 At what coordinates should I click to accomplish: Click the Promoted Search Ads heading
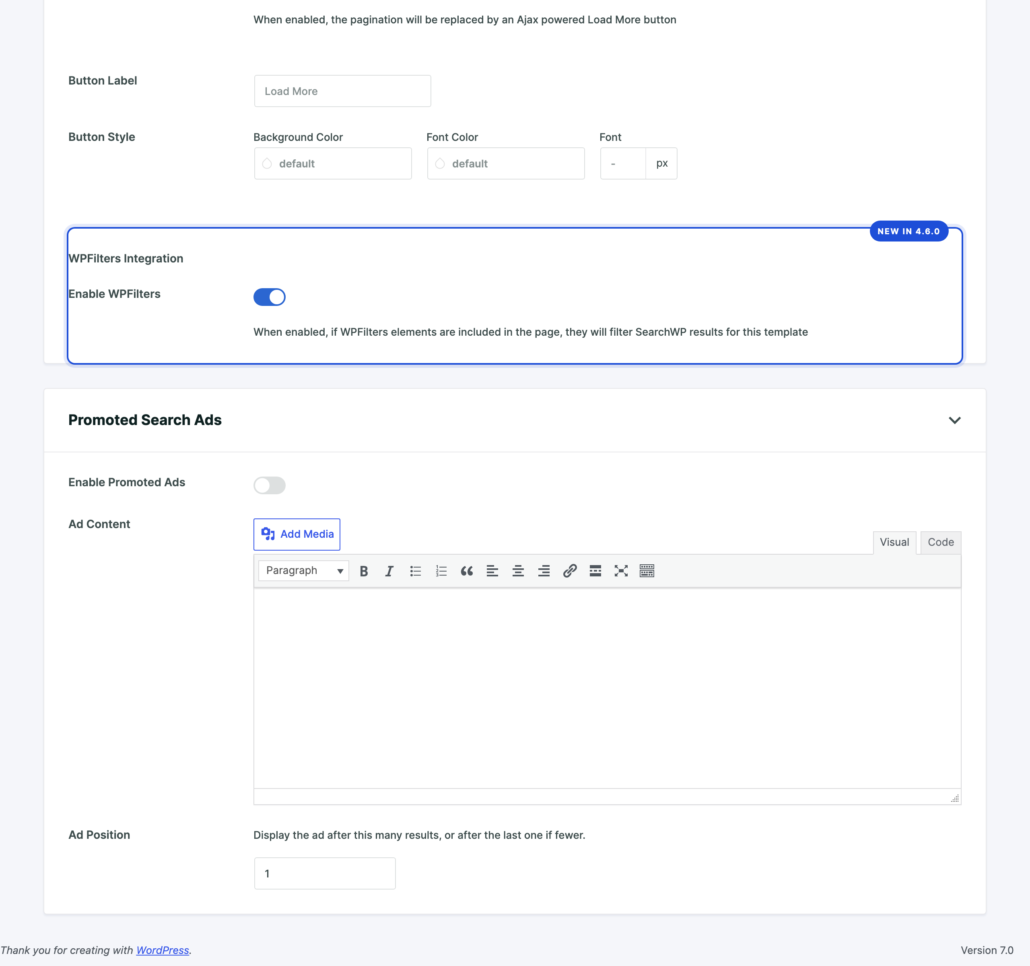pos(145,420)
